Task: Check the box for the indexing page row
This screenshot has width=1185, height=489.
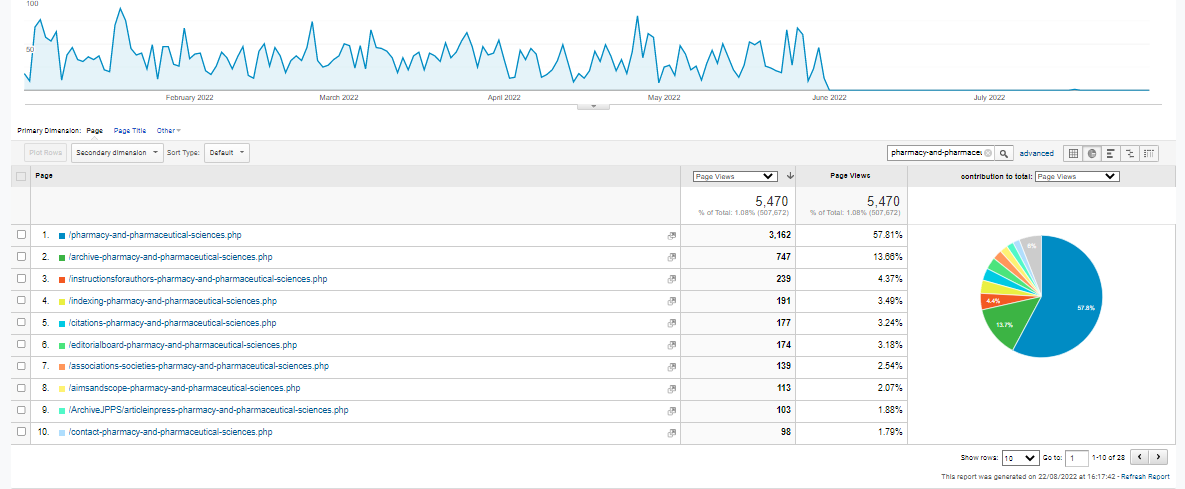Action: [21, 301]
